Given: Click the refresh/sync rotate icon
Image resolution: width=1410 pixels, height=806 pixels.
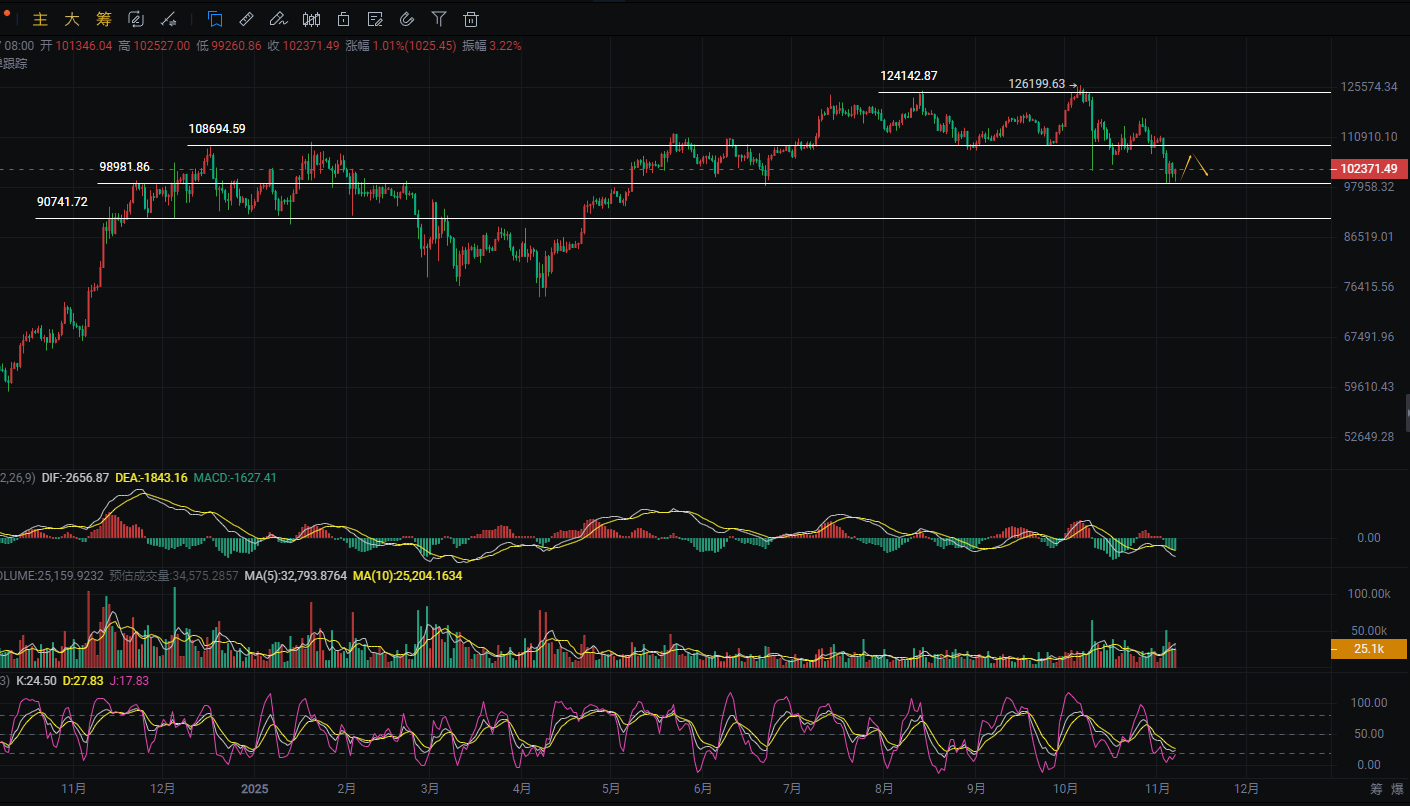Looking at the screenshot, I should pos(136,19).
